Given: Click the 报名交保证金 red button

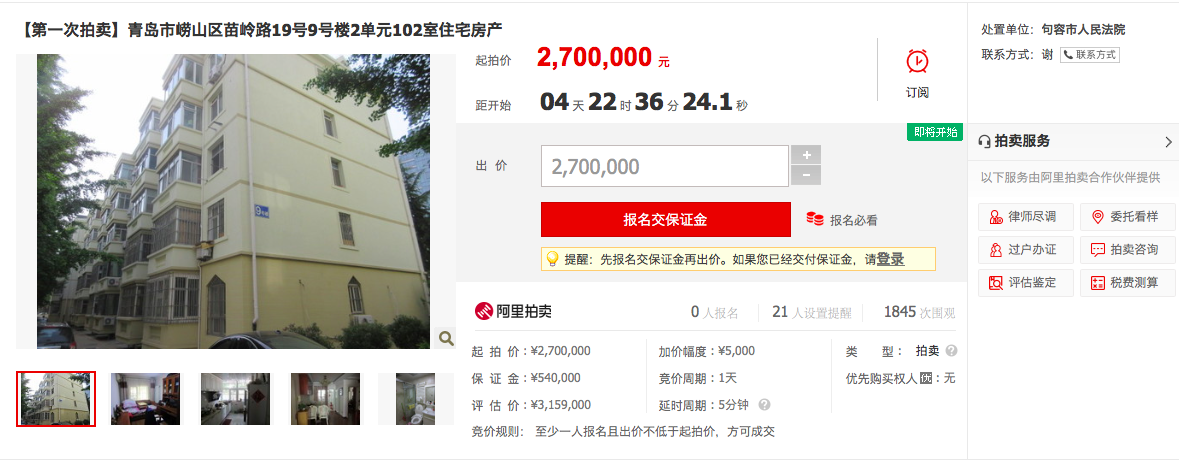Looking at the screenshot, I should [x=665, y=220].
